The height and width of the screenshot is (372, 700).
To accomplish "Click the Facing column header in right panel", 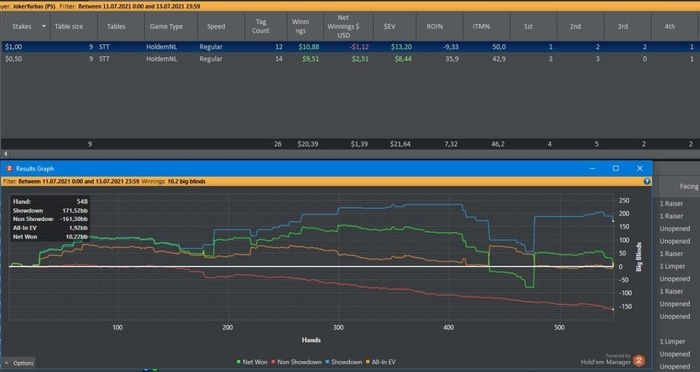I will tap(688, 187).
